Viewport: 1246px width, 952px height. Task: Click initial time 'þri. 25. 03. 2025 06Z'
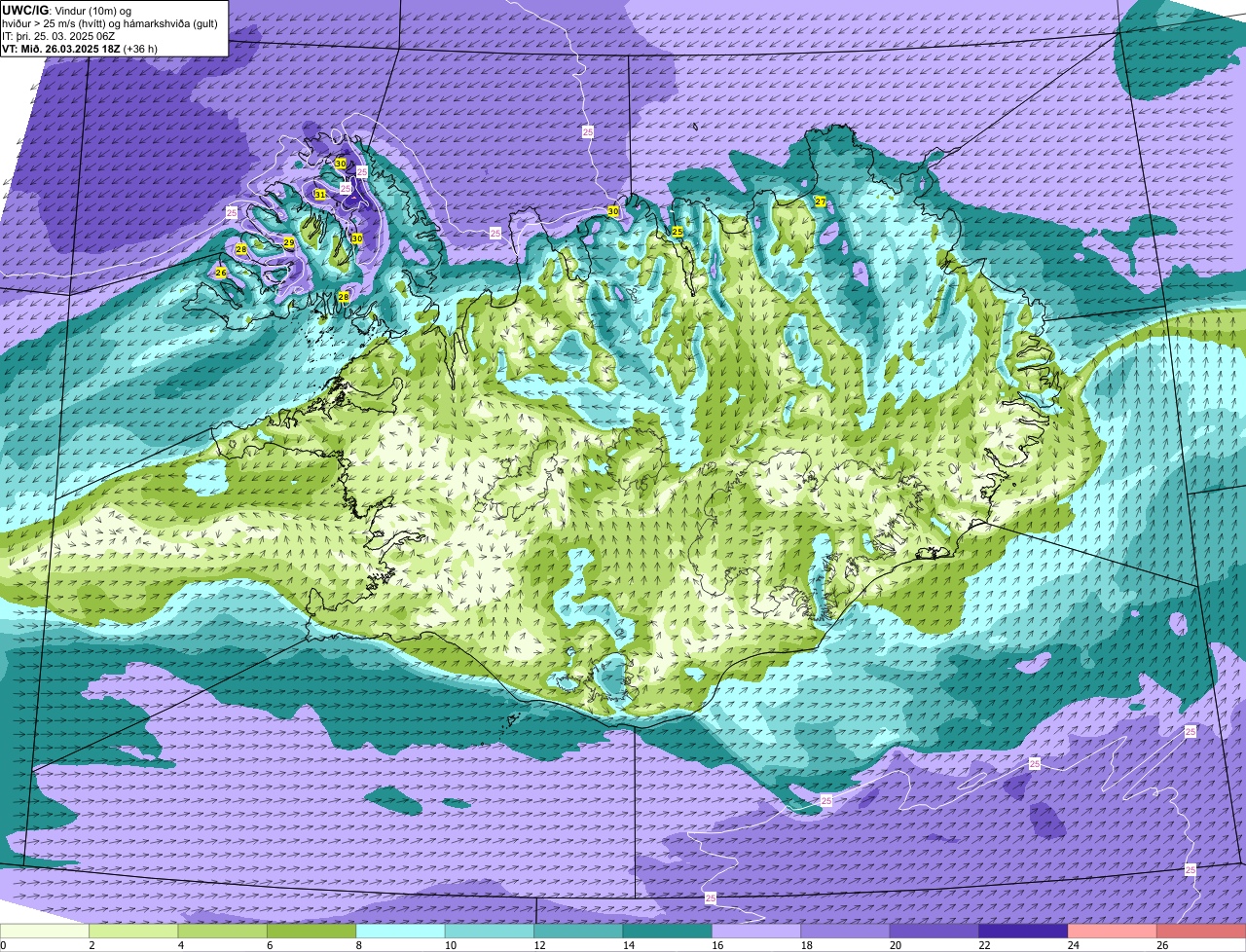click(65, 37)
